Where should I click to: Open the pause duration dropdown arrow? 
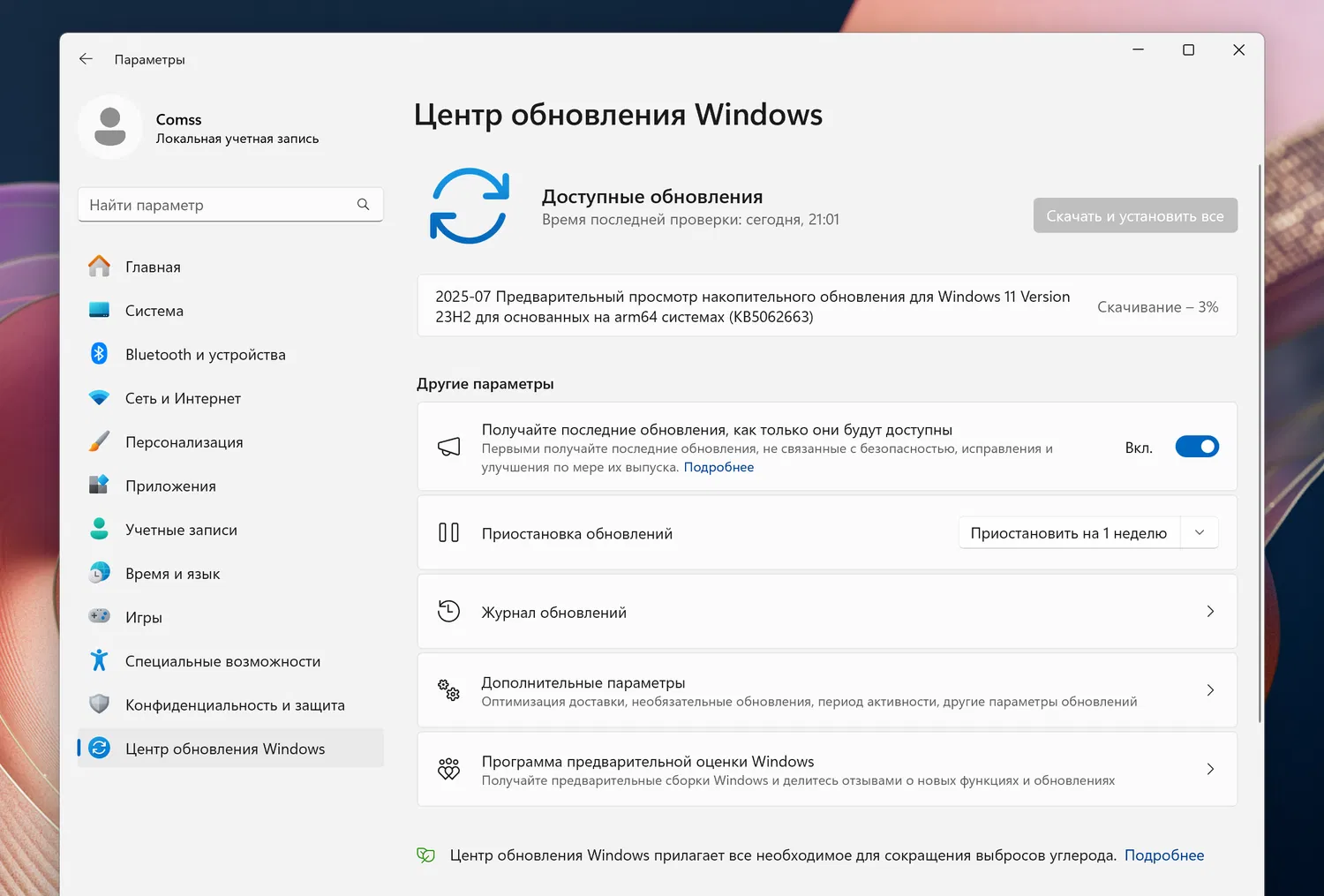tap(1200, 532)
